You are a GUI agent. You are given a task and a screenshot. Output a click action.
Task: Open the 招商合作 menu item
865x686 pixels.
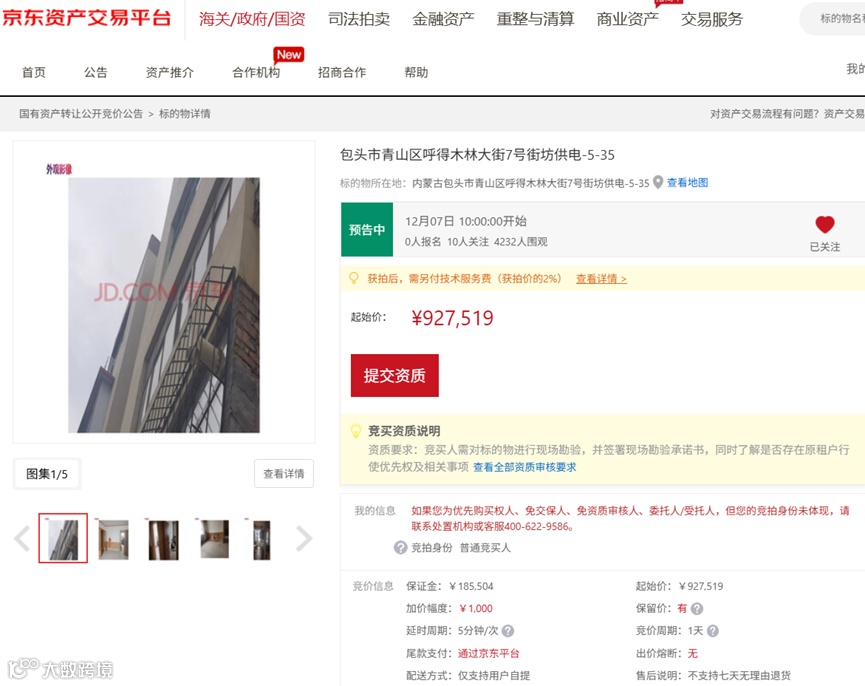pos(342,72)
